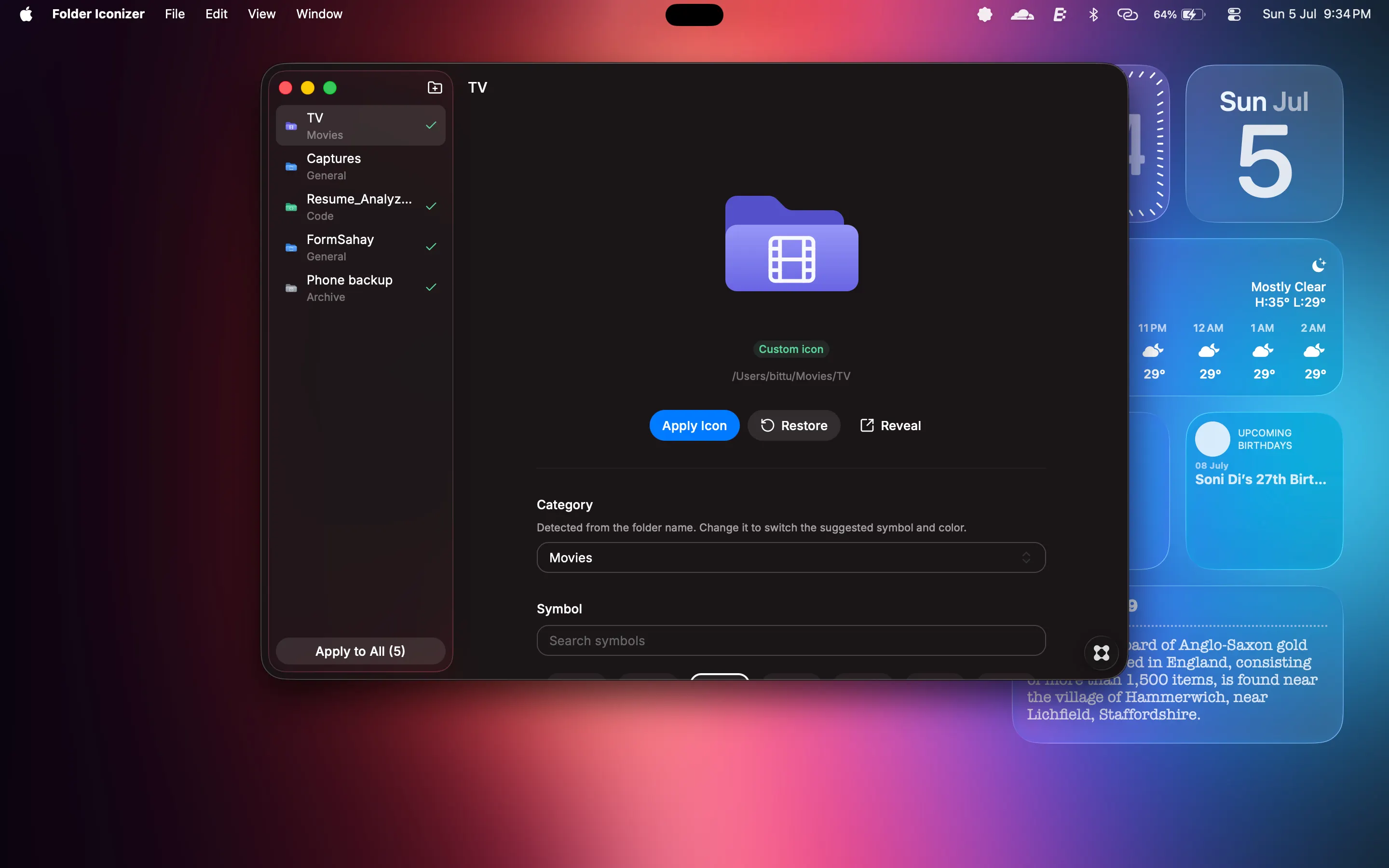This screenshot has height=868, width=1389.
Task: Select the Captures folder row
Action: point(360,166)
